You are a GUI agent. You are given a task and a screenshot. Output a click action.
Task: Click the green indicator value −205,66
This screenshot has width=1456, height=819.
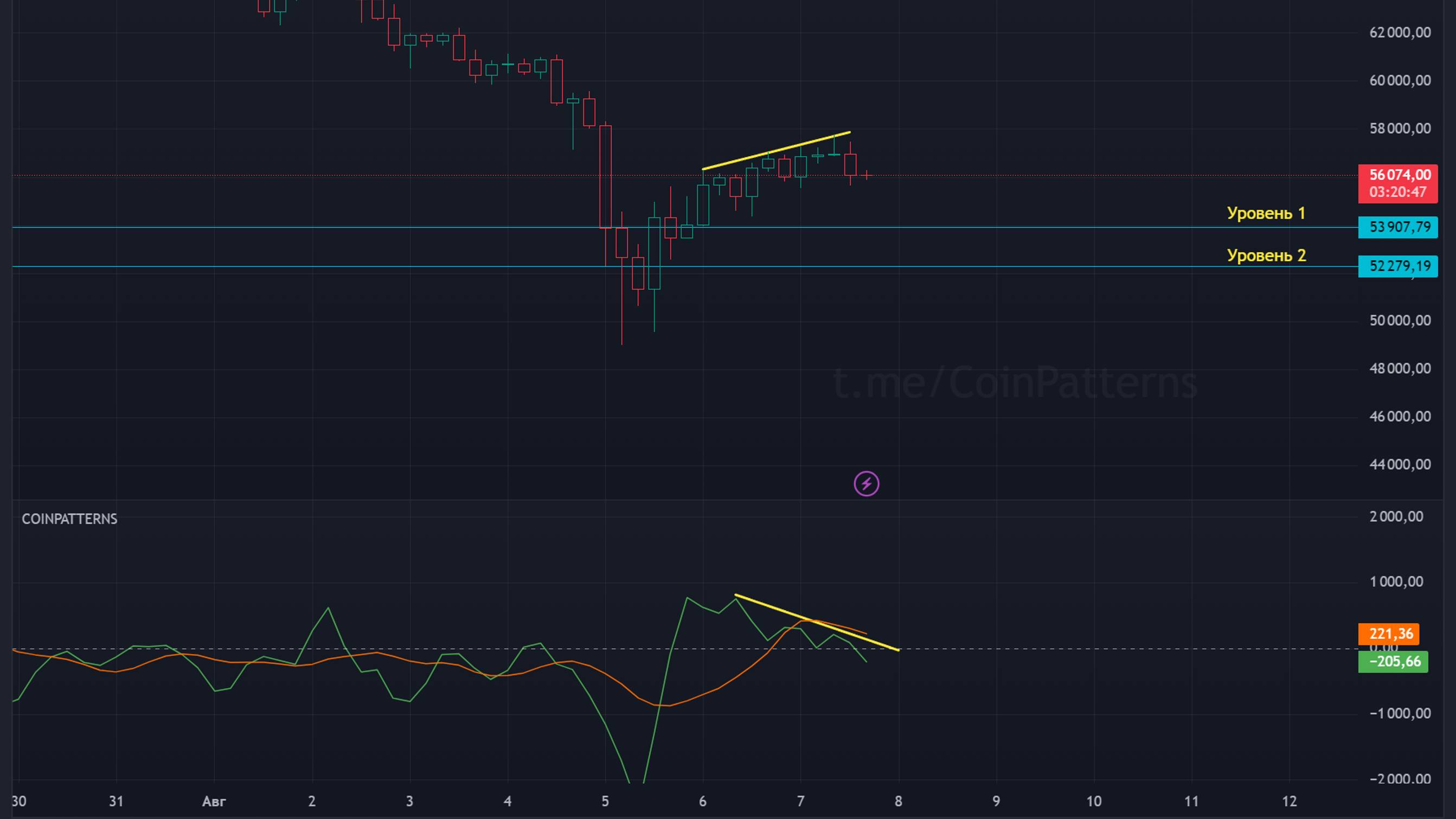click(1393, 662)
